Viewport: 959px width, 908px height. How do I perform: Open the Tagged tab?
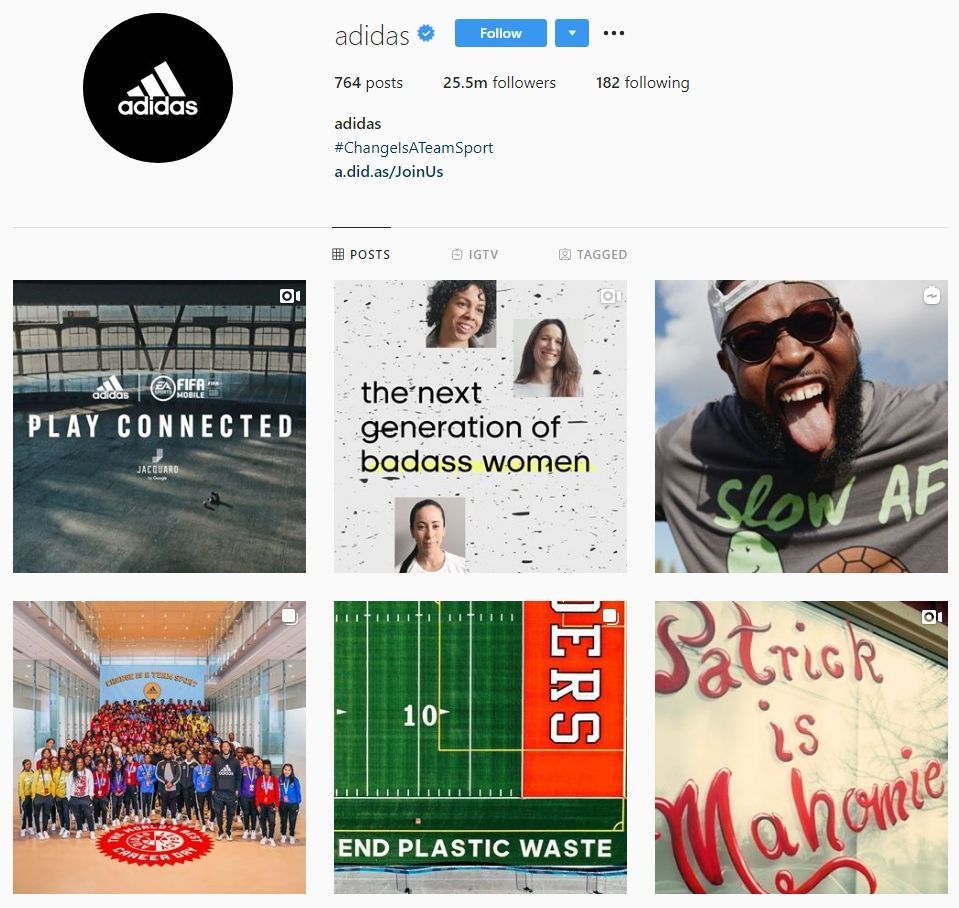click(593, 254)
